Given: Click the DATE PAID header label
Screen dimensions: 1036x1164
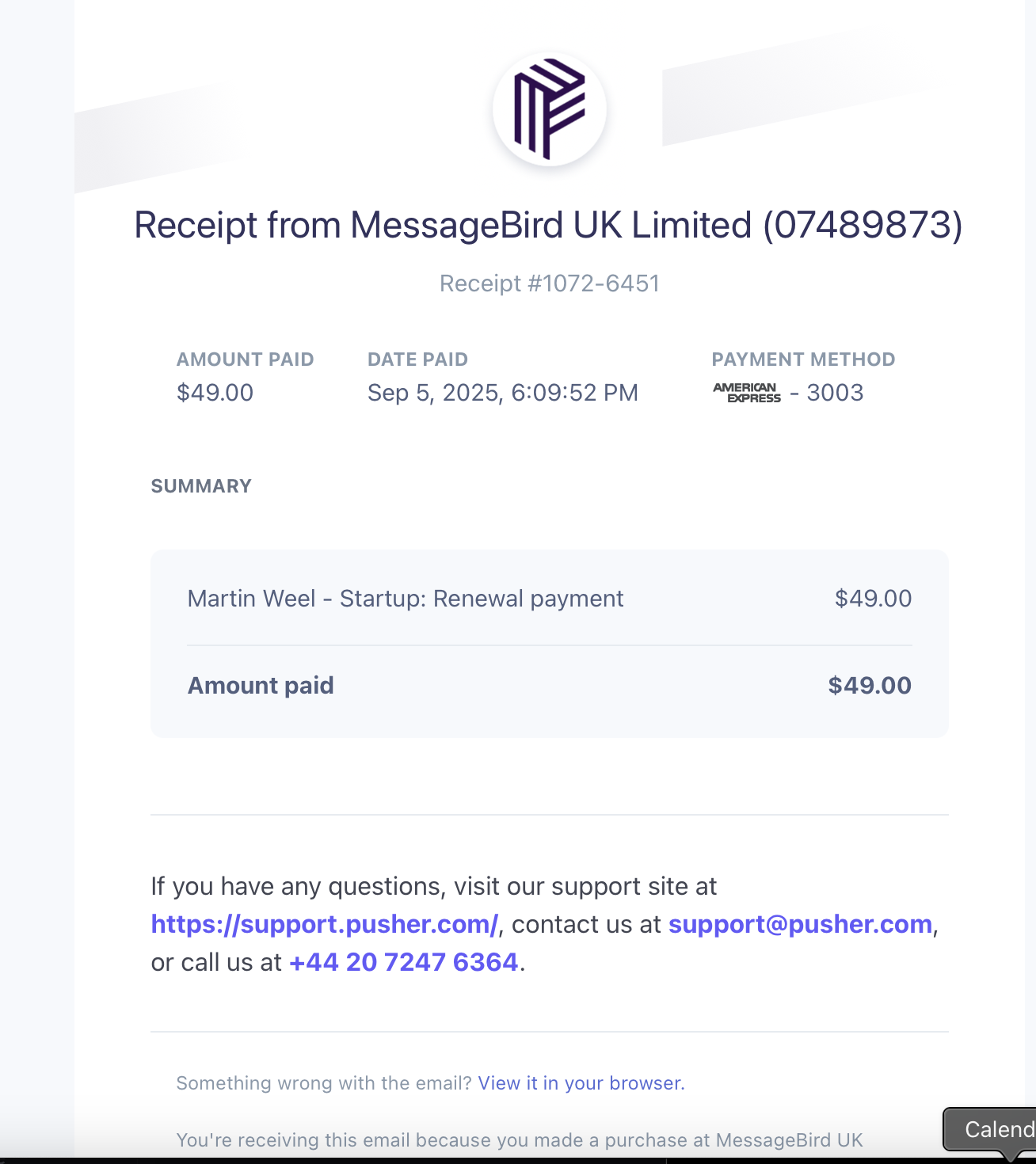Looking at the screenshot, I should [417, 359].
